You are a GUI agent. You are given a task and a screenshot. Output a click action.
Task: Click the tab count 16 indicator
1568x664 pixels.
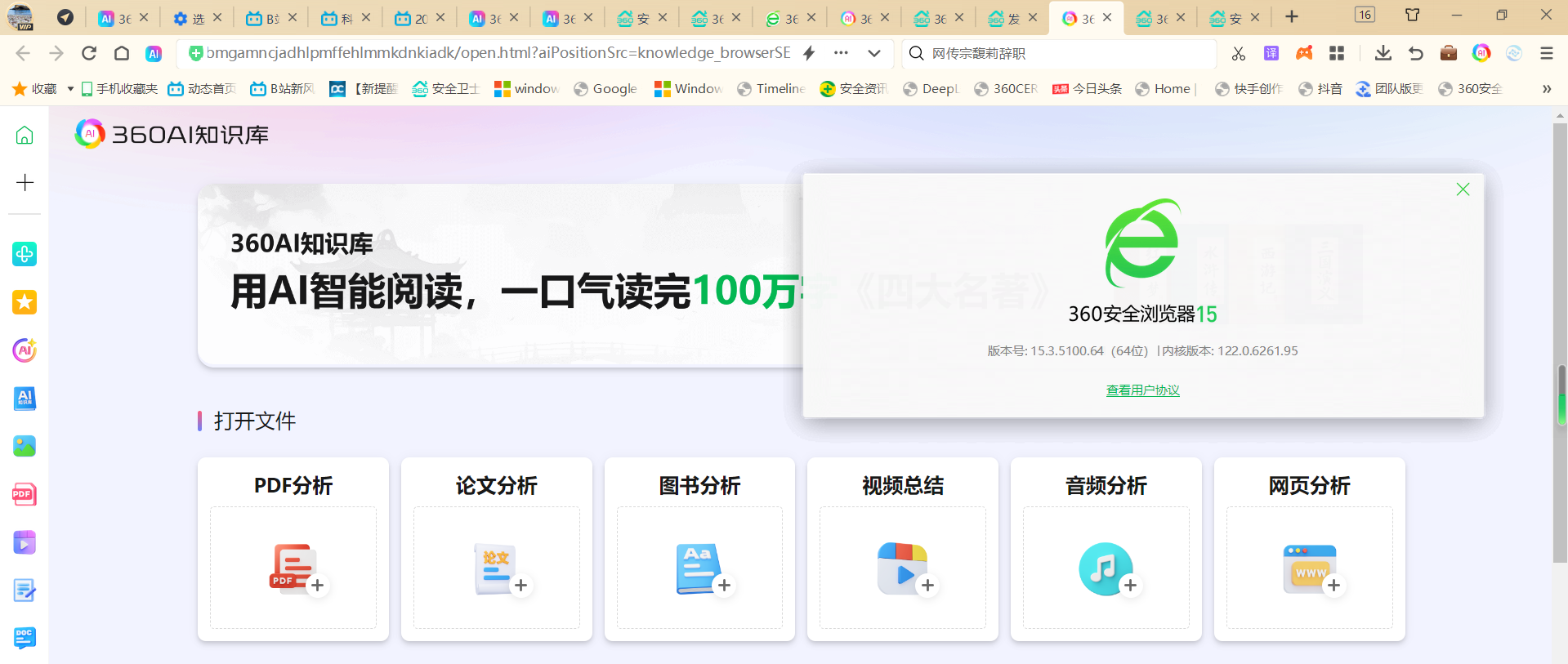(x=1365, y=15)
